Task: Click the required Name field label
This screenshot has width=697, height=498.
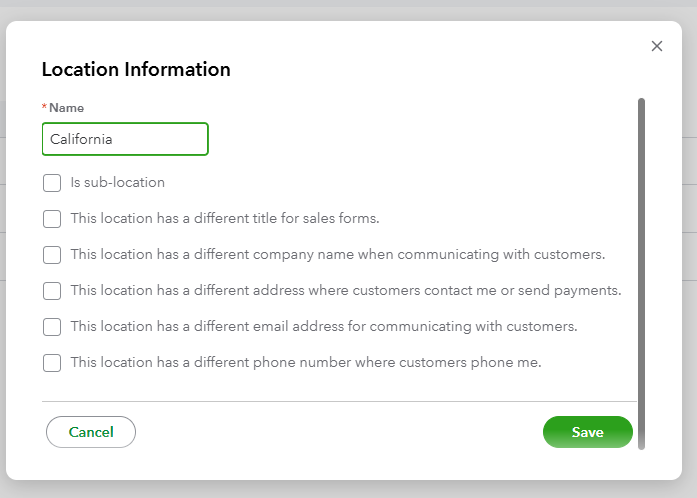Action: (x=66, y=108)
